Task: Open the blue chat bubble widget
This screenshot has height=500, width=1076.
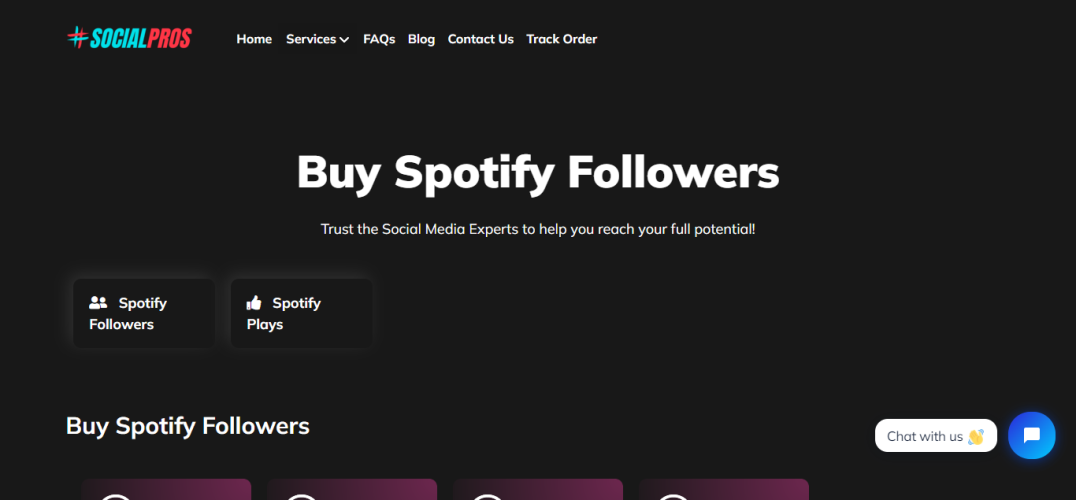Action: [1031, 435]
